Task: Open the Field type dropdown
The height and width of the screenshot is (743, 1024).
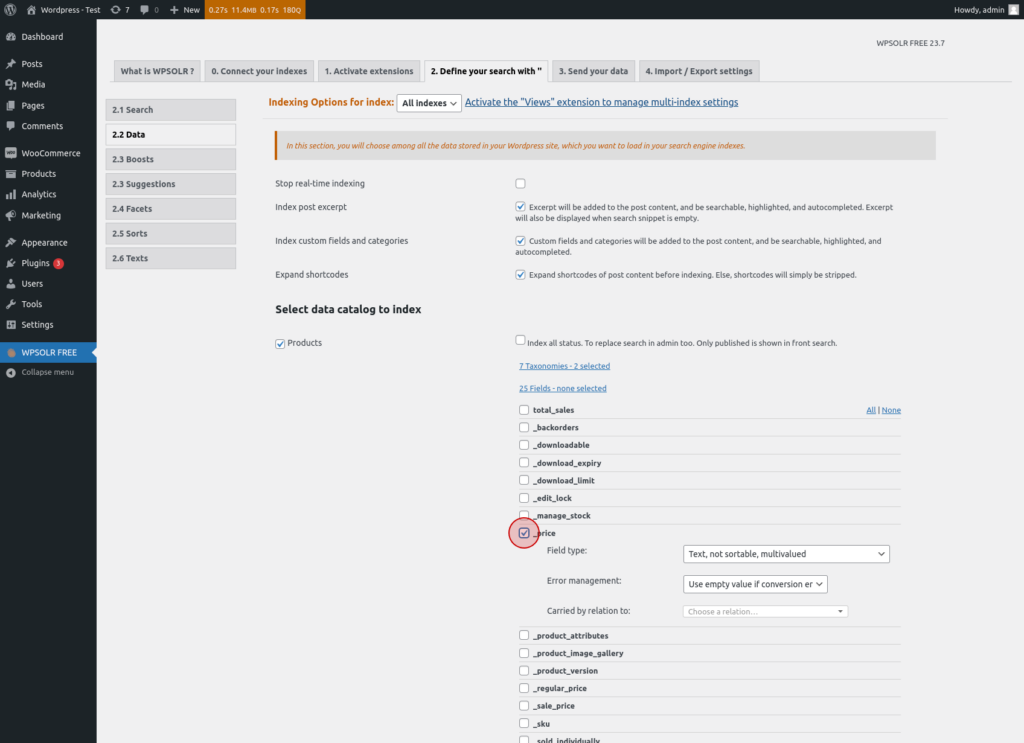Action: (786, 554)
